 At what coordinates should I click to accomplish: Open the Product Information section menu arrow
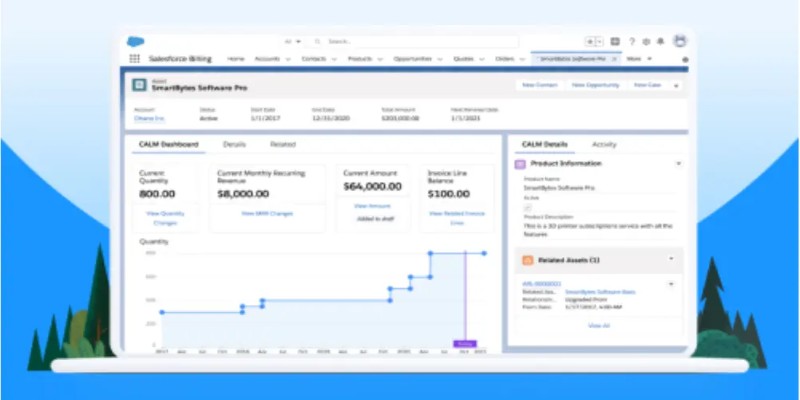(679, 164)
